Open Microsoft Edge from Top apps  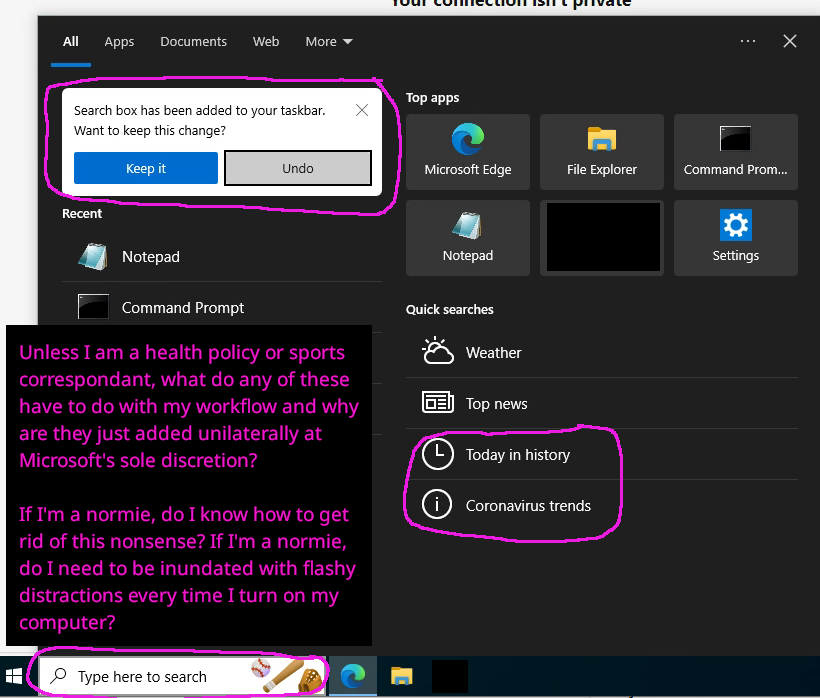coord(468,152)
